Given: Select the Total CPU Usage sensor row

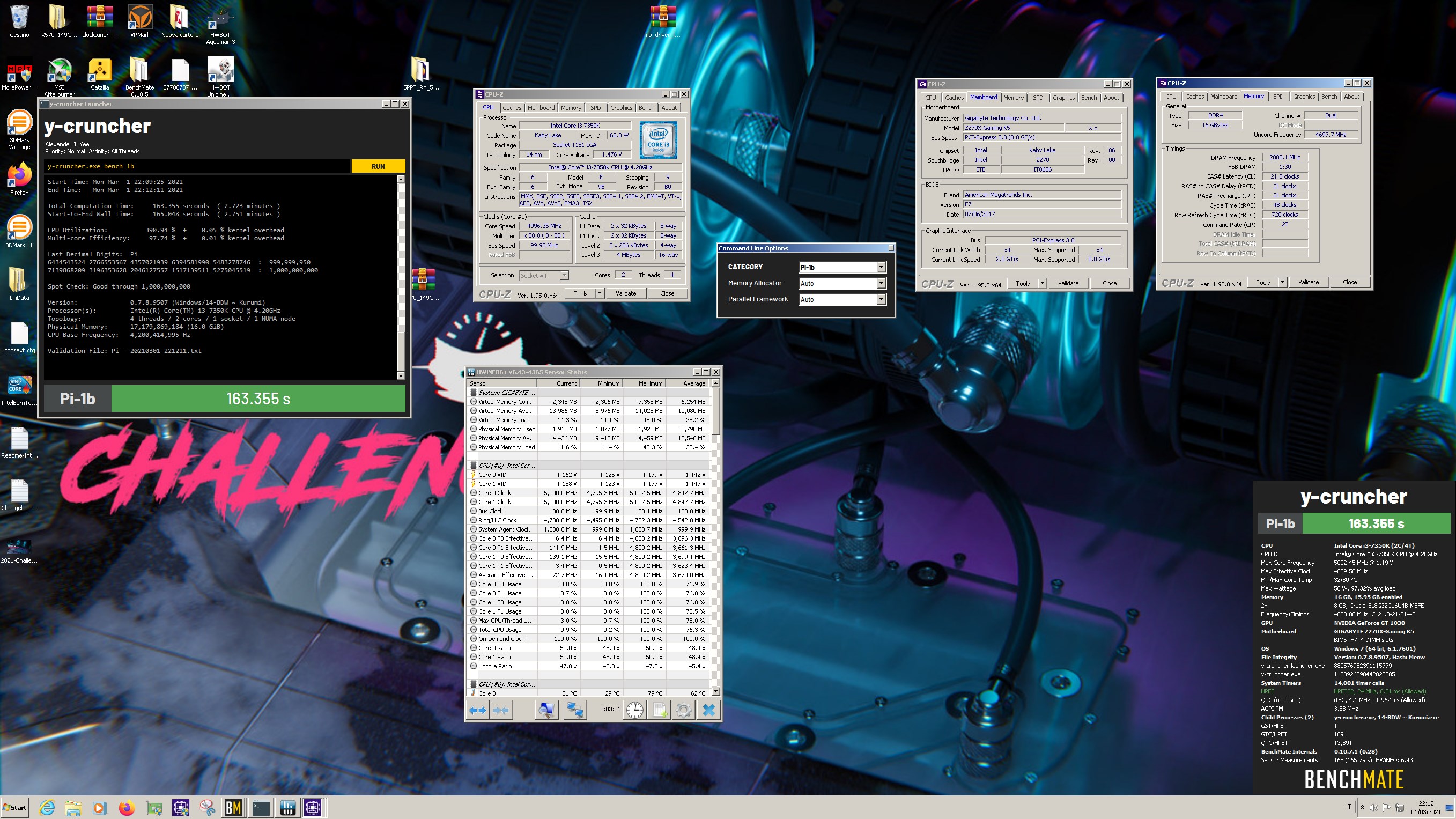Looking at the screenshot, I should [x=588, y=630].
